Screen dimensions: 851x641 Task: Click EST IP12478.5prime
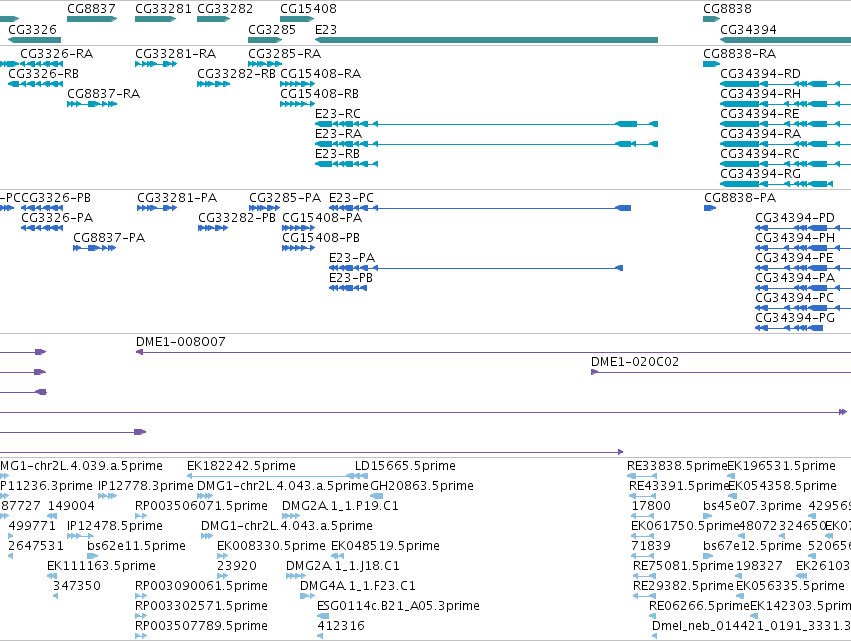point(115,526)
